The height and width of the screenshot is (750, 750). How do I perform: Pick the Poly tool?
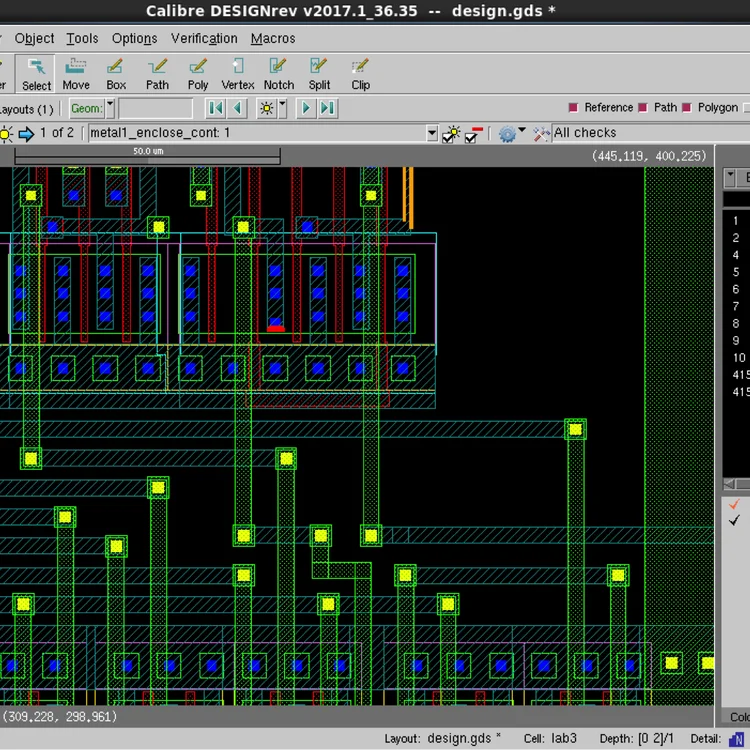[x=198, y=74]
